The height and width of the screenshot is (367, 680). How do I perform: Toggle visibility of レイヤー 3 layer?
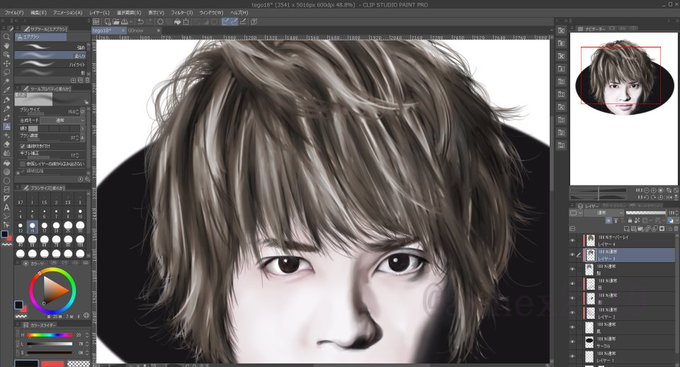coord(572,255)
